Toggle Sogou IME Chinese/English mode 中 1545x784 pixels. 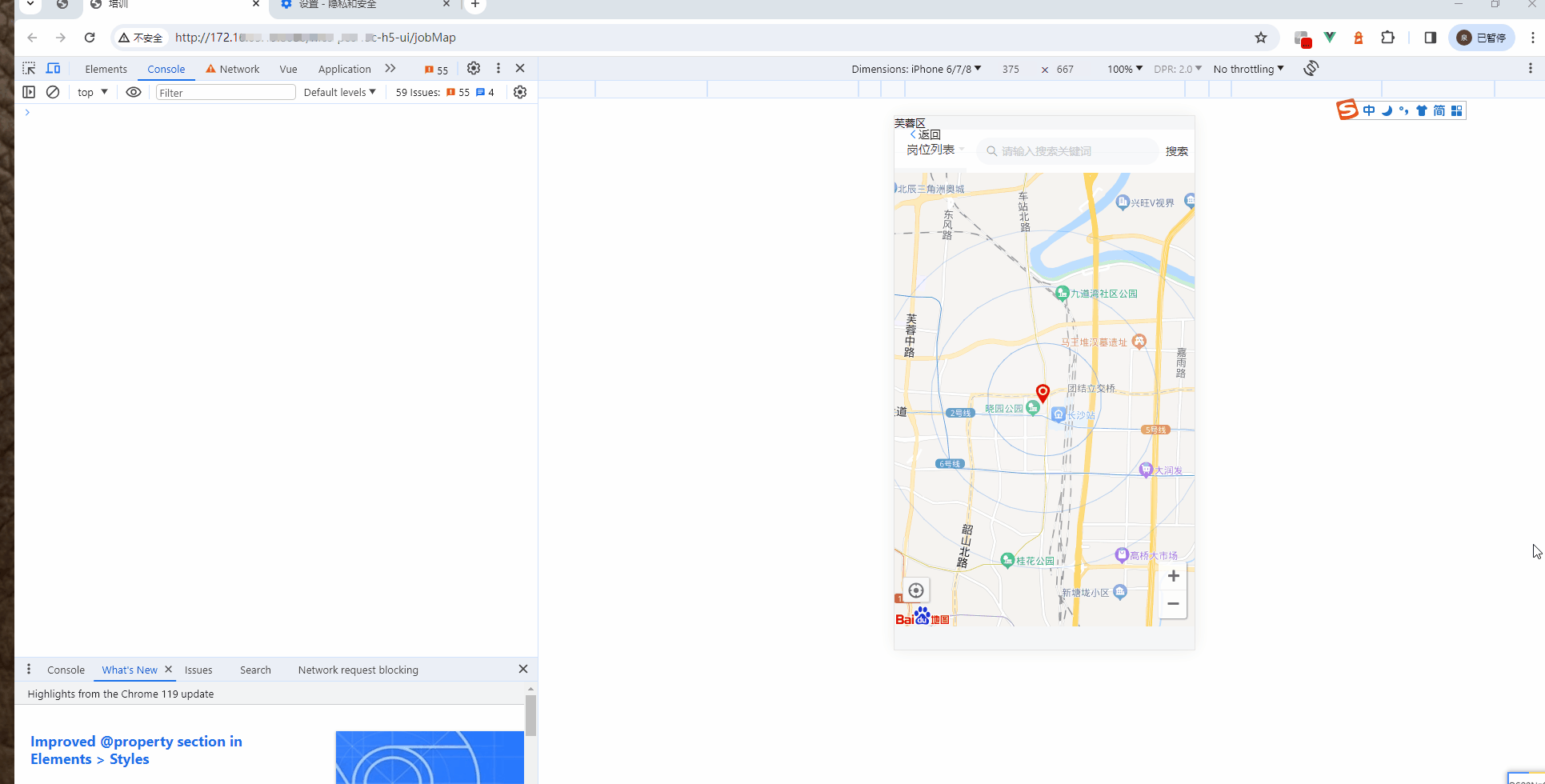pyautogui.click(x=1369, y=110)
